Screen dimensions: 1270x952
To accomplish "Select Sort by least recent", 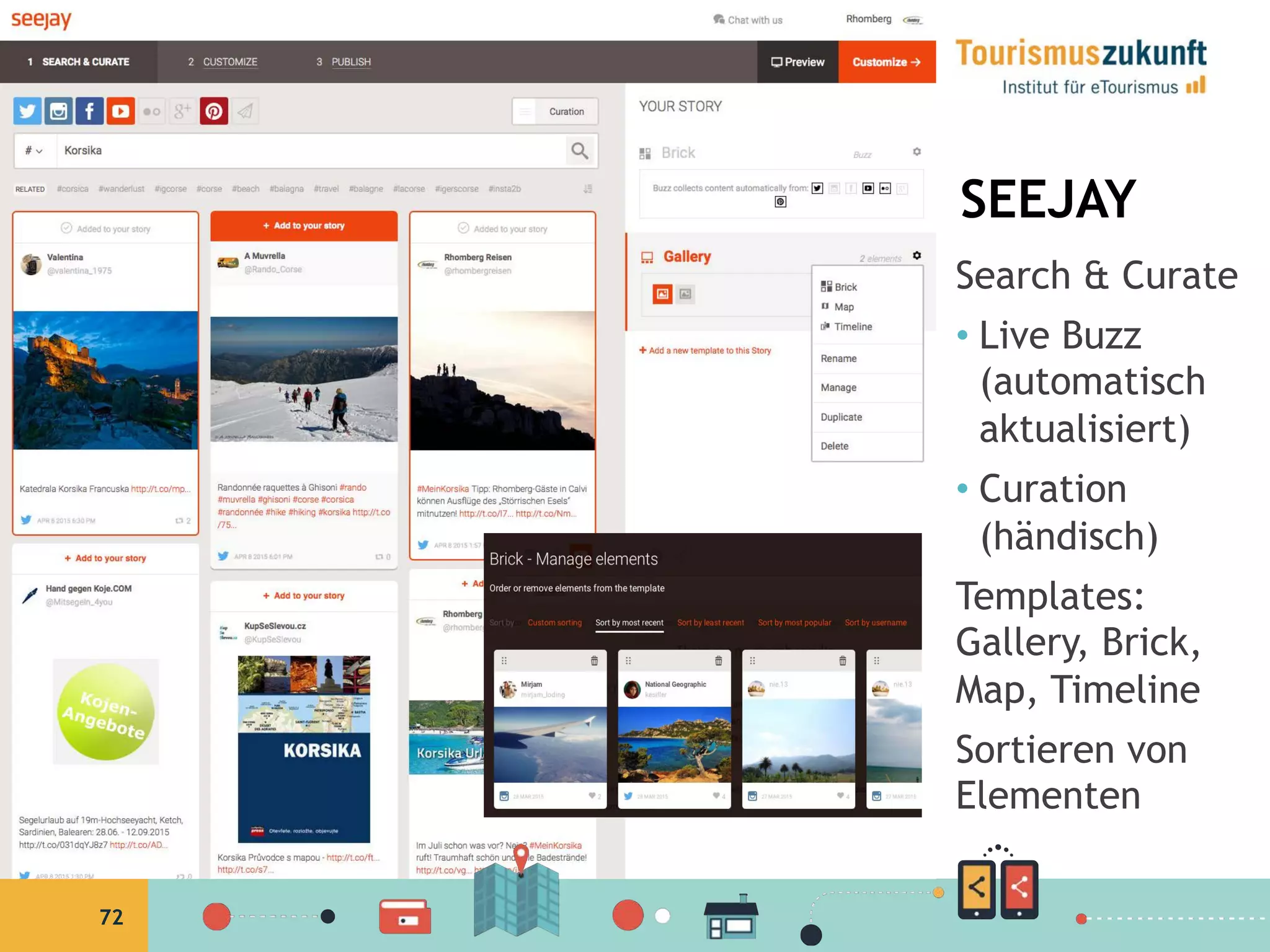I will [x=711, y=623].
